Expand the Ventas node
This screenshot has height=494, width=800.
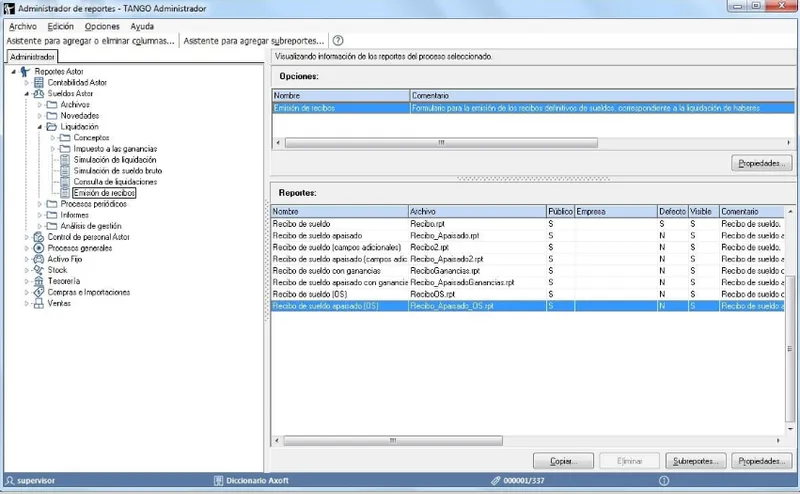click(27, 303)
